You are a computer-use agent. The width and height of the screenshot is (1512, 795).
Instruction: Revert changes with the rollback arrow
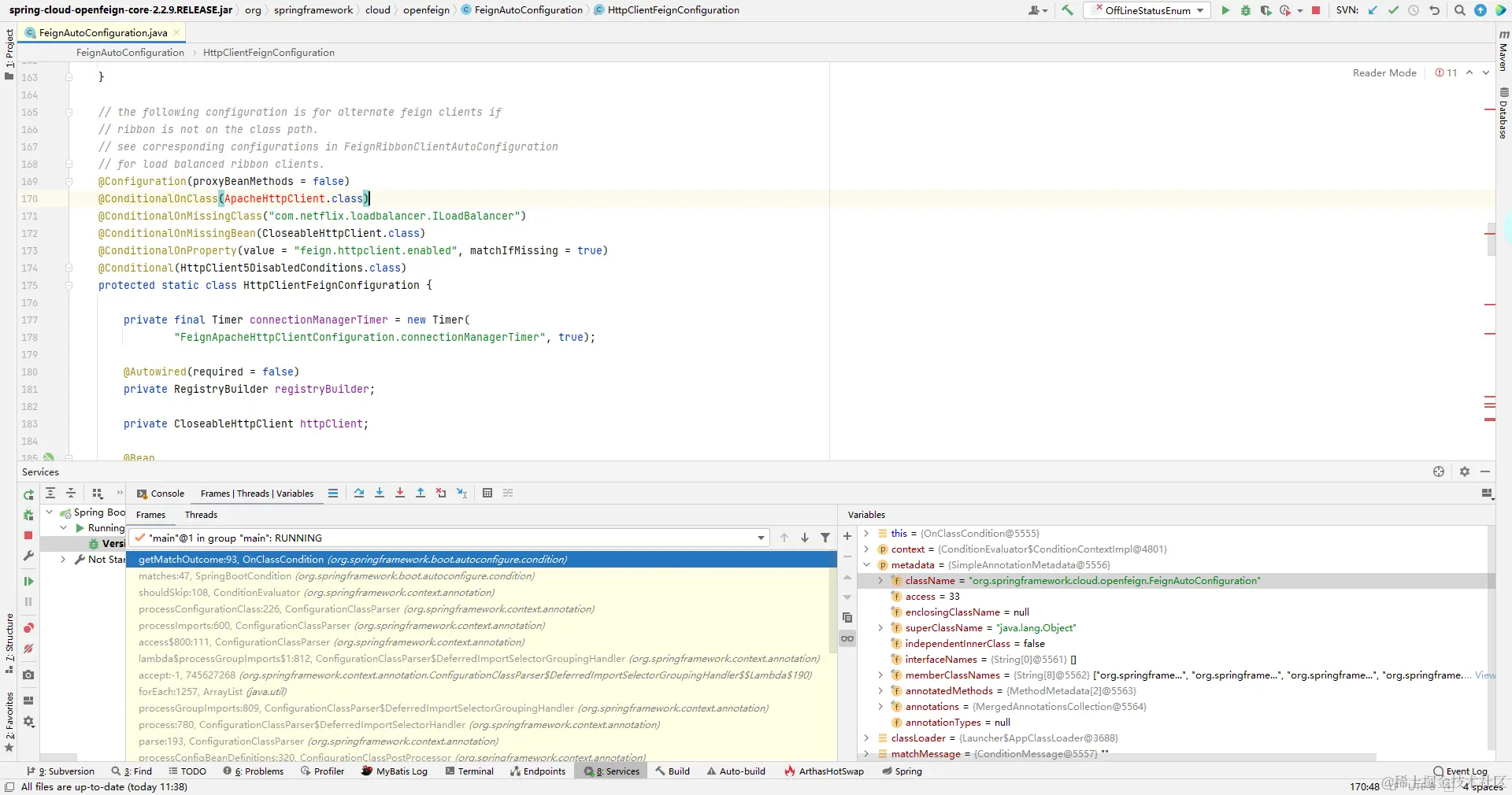point(1435,10)
